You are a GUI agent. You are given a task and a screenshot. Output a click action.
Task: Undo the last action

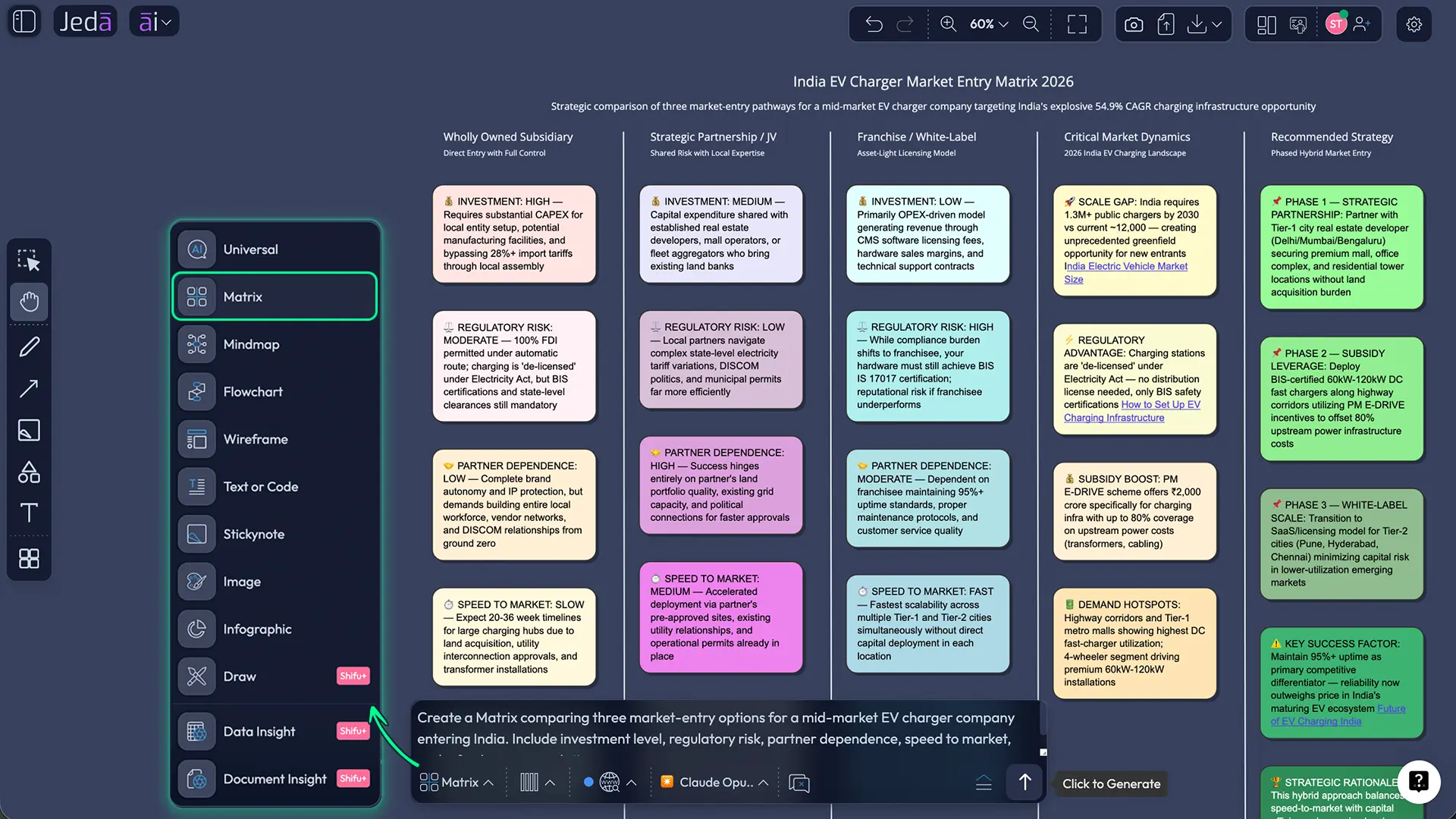pos(874,24)
